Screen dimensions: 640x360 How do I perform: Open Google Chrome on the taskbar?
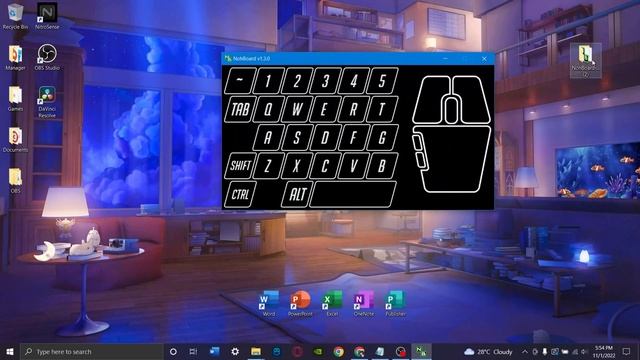(338, 351)
